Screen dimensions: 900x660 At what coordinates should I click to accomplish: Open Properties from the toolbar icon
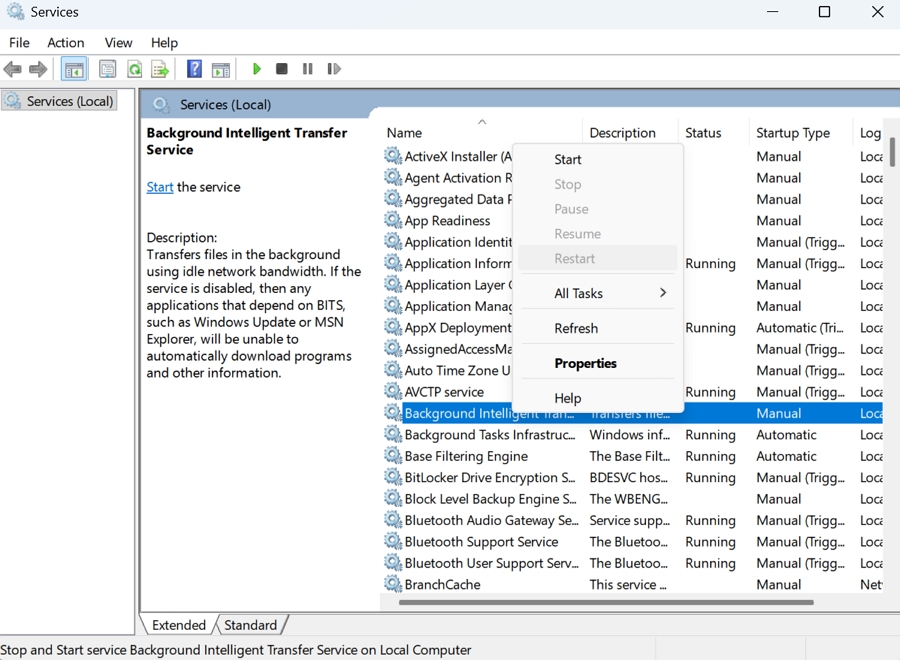(x=107, y=69)
